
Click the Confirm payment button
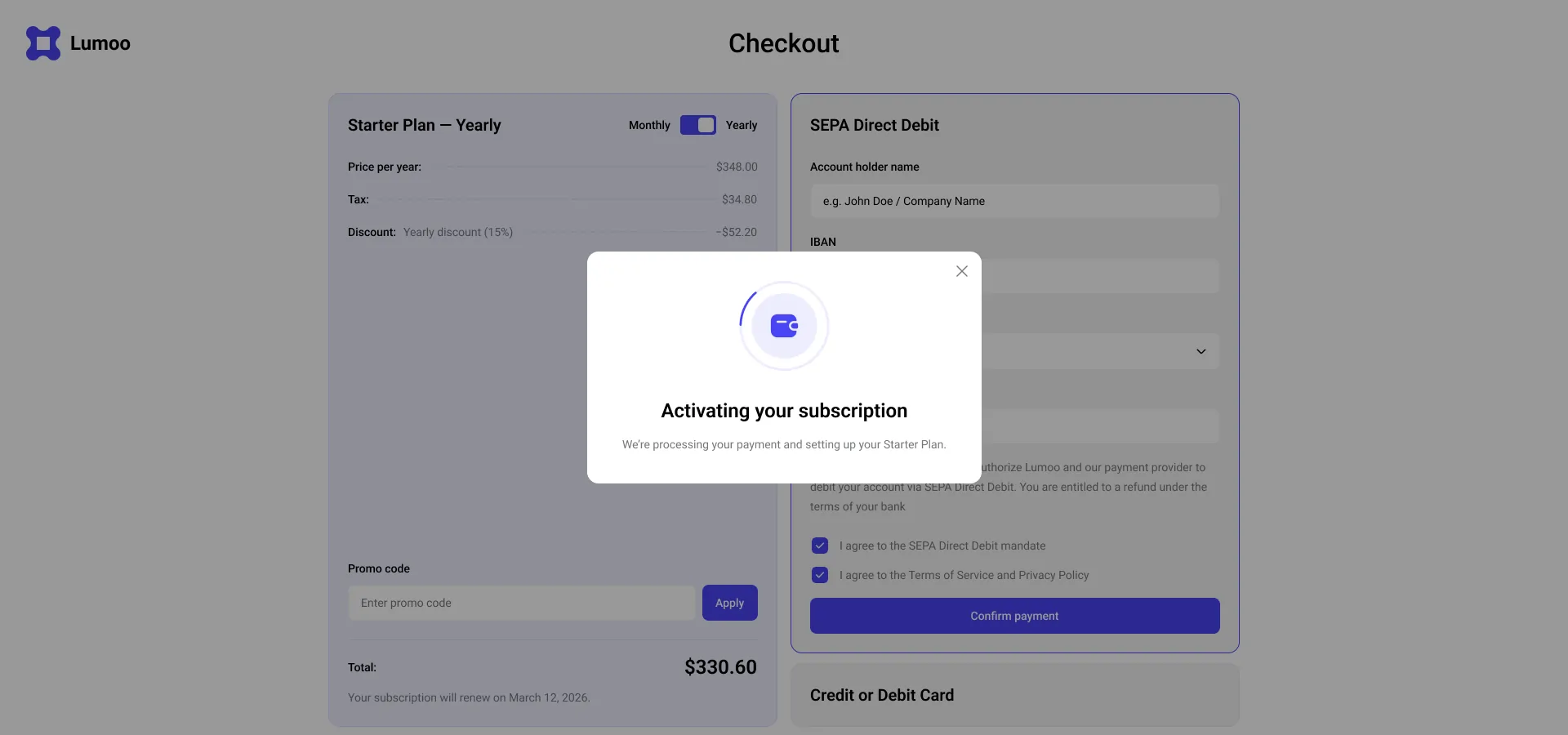(1015, 616)
